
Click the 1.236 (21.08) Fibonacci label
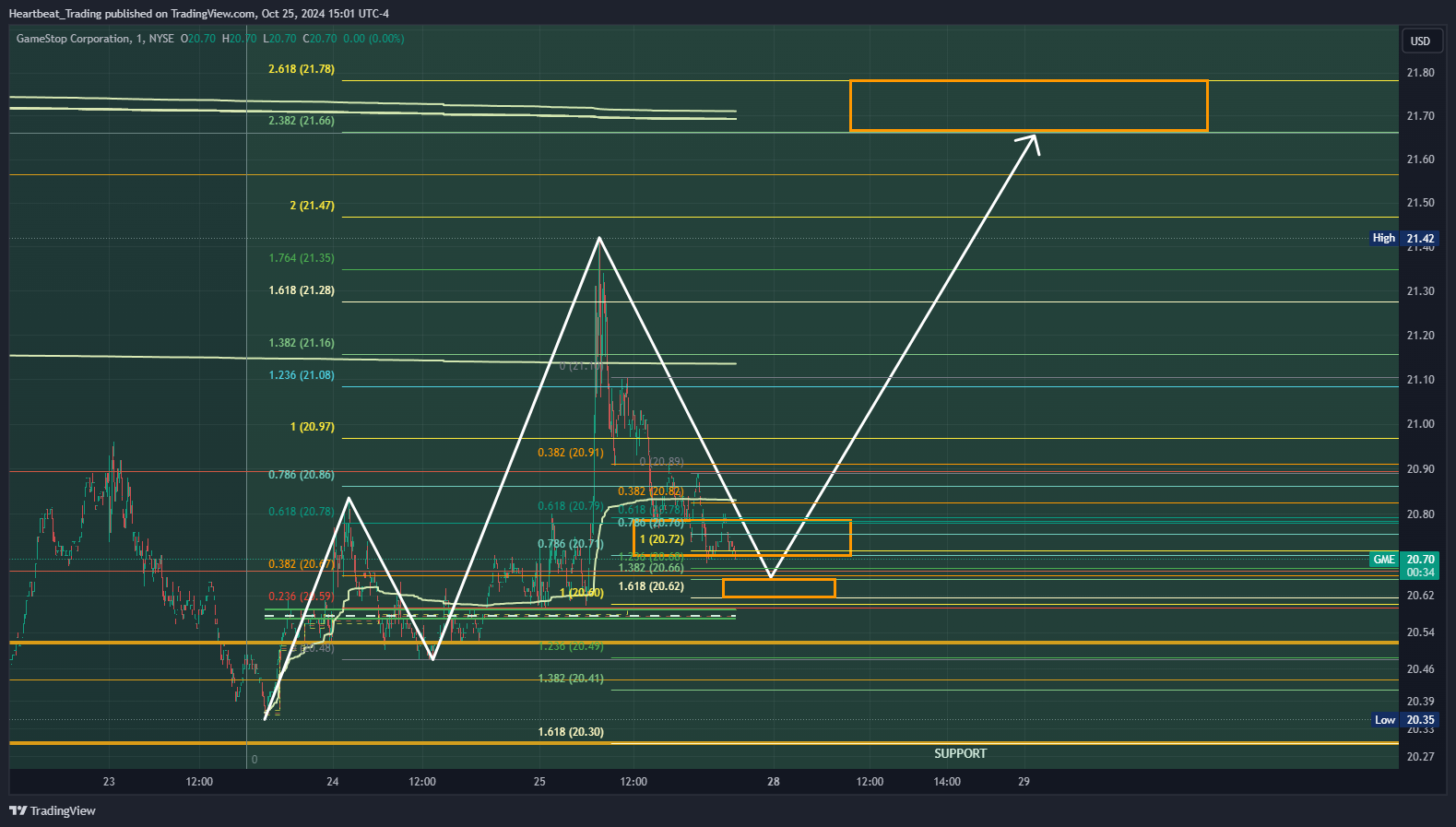pyautogui.click(x=302, y=375)
